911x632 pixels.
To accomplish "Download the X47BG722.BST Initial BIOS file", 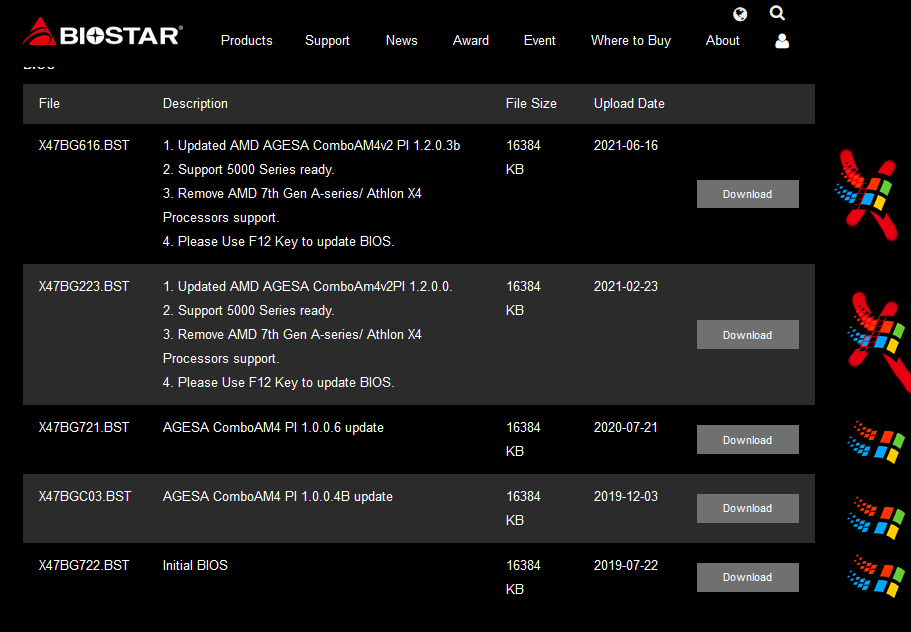I will click(x=748, y=577).
